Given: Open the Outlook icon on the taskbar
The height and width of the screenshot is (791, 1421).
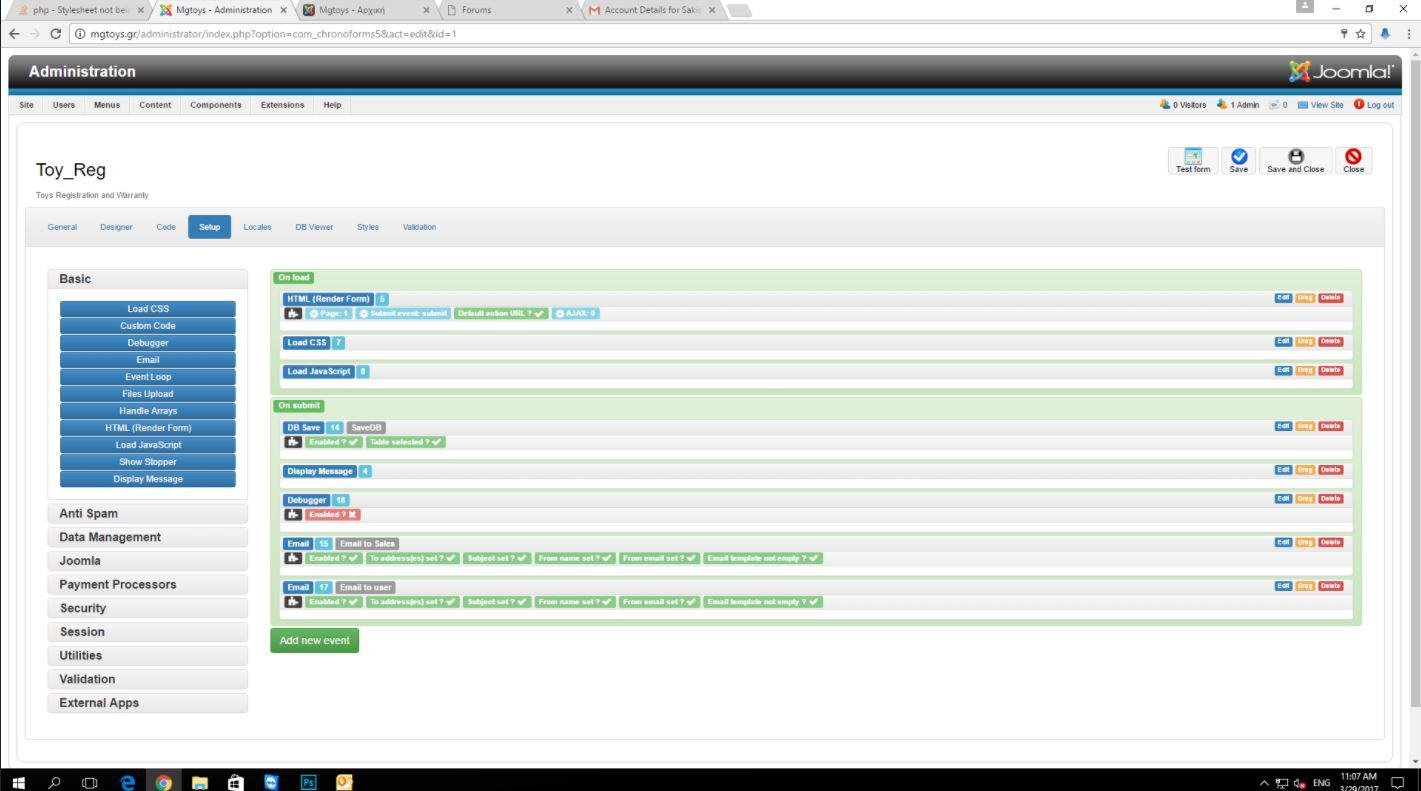Looking at the screenshot, I should click(344, 782).
